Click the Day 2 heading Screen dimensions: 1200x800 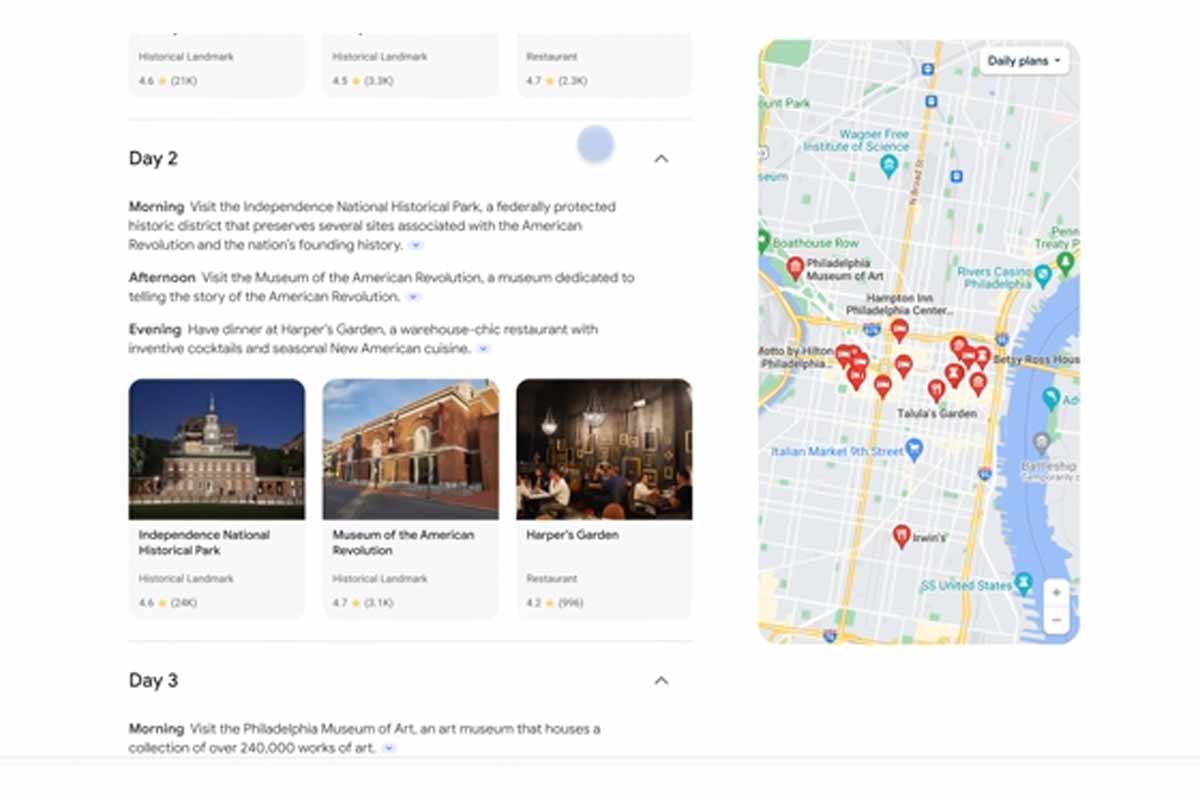pyautogui.click(x=153, y=158)
